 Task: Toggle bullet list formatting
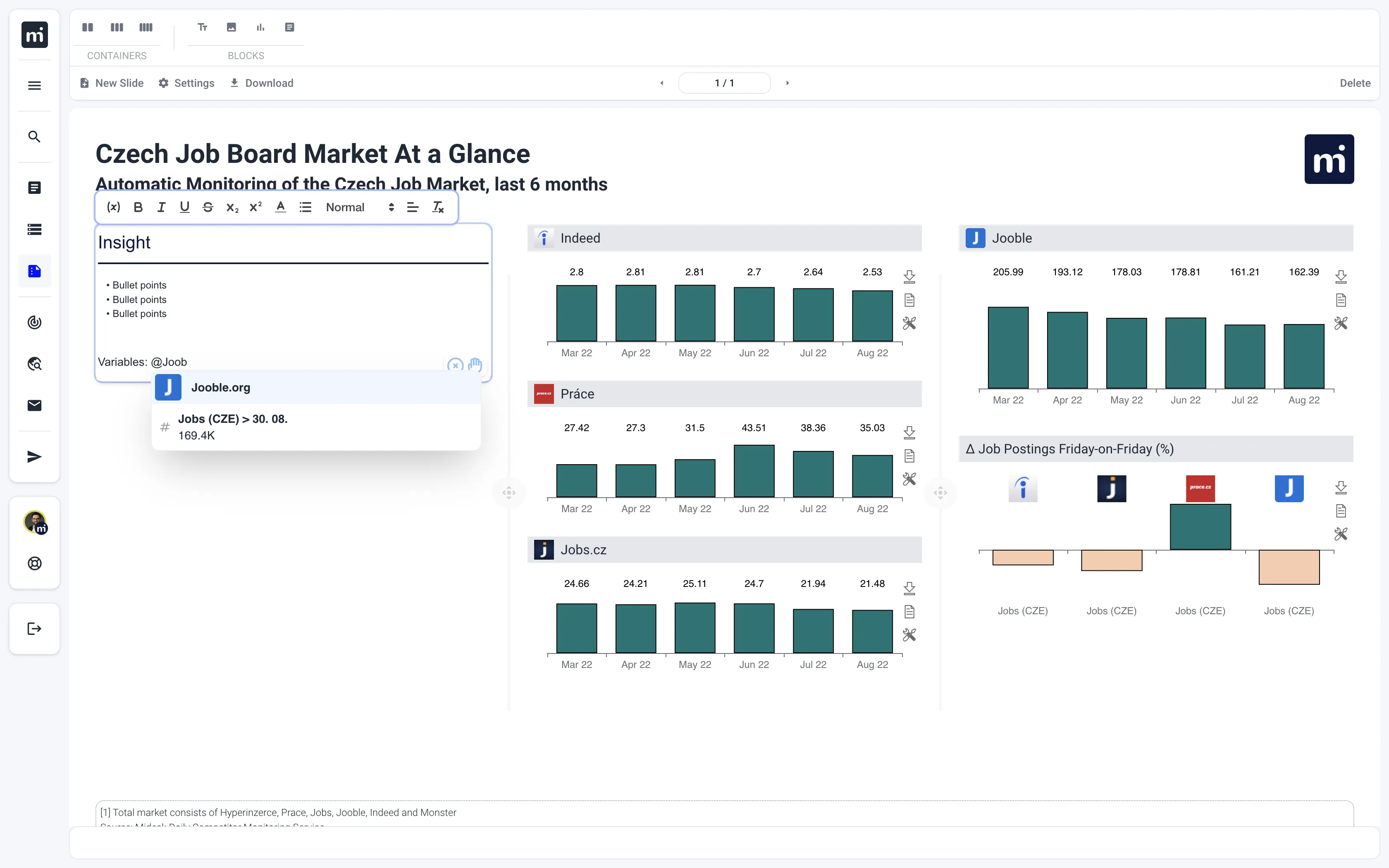[x=305, y=207]
